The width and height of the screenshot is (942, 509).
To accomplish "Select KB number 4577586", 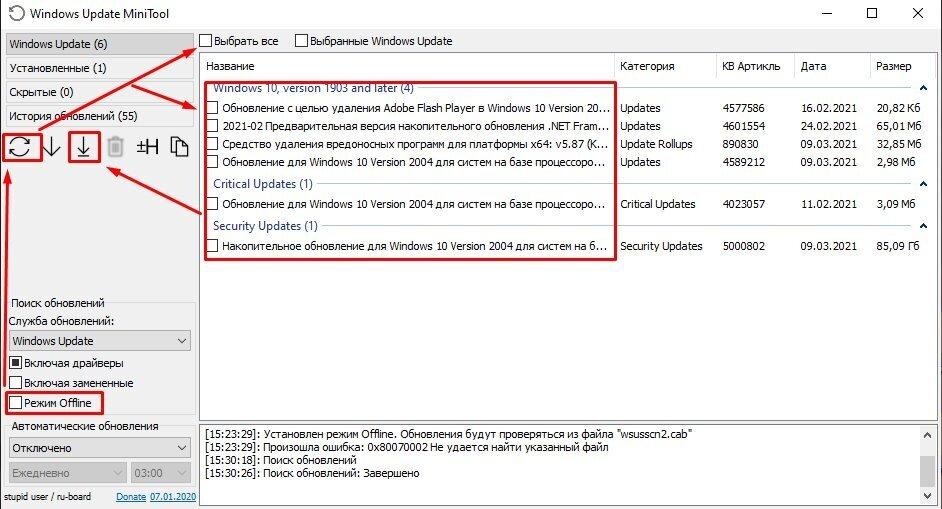I will tap(744, 108).
